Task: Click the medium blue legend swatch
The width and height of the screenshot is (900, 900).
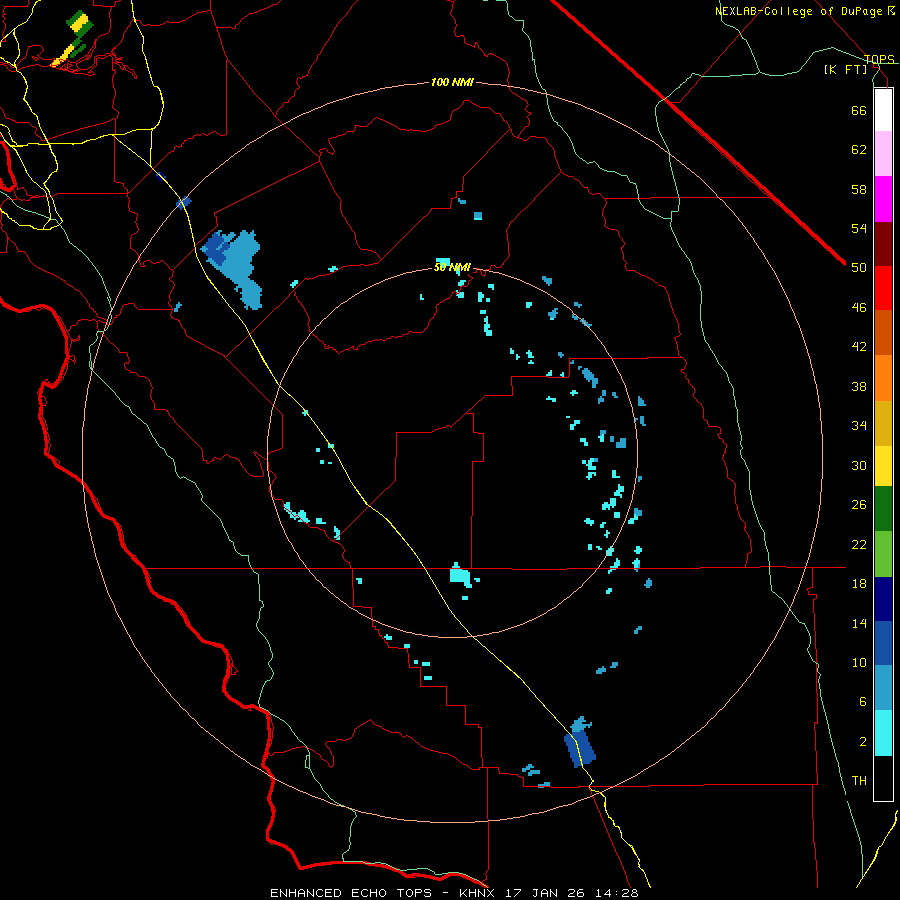Action: click(883, 643)
